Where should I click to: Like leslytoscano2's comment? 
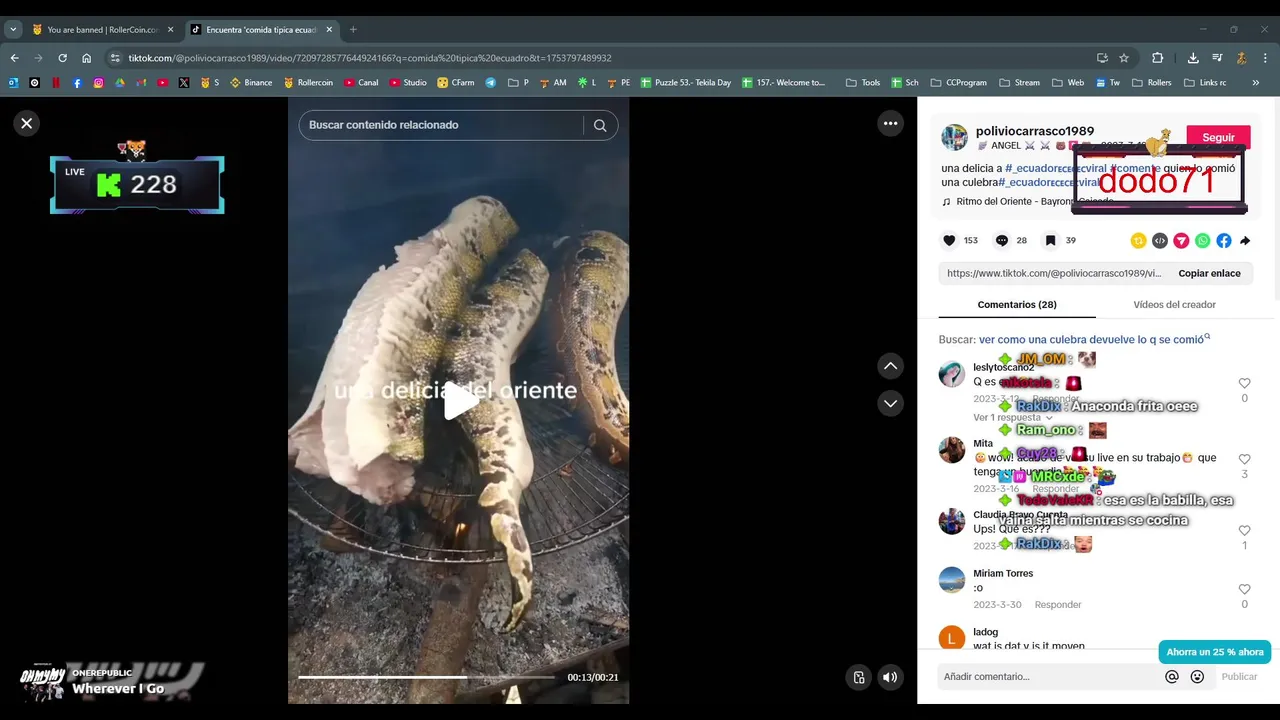tap(1244, 383)
